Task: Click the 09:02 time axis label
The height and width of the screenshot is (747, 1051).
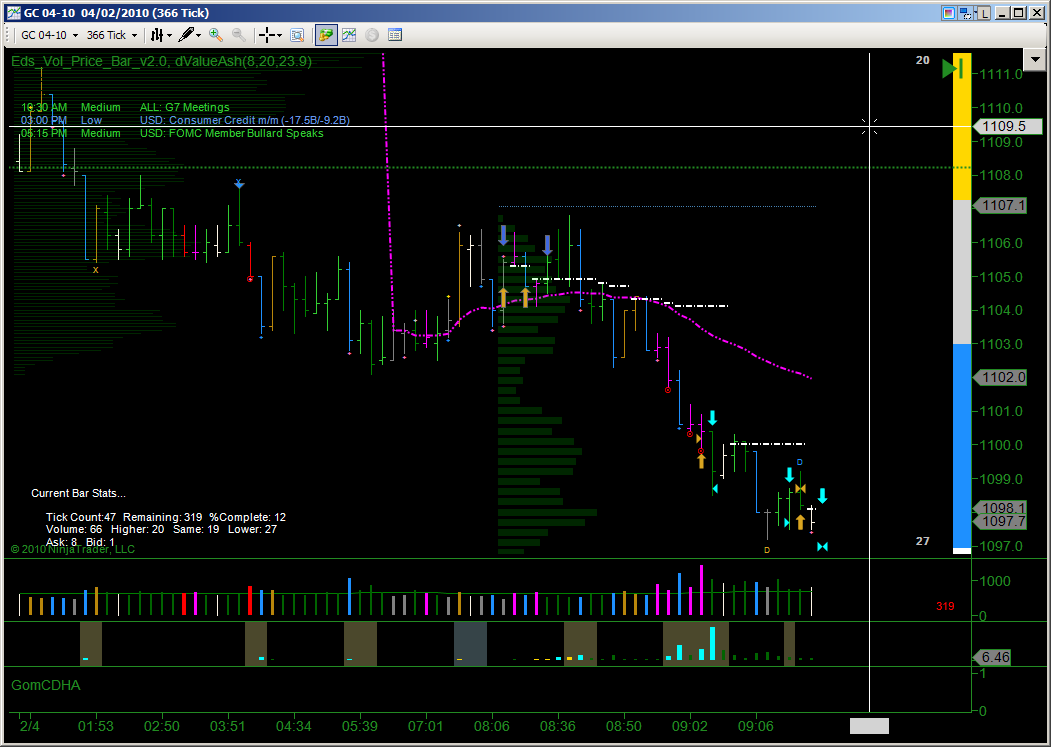Action: coord(690,726)
